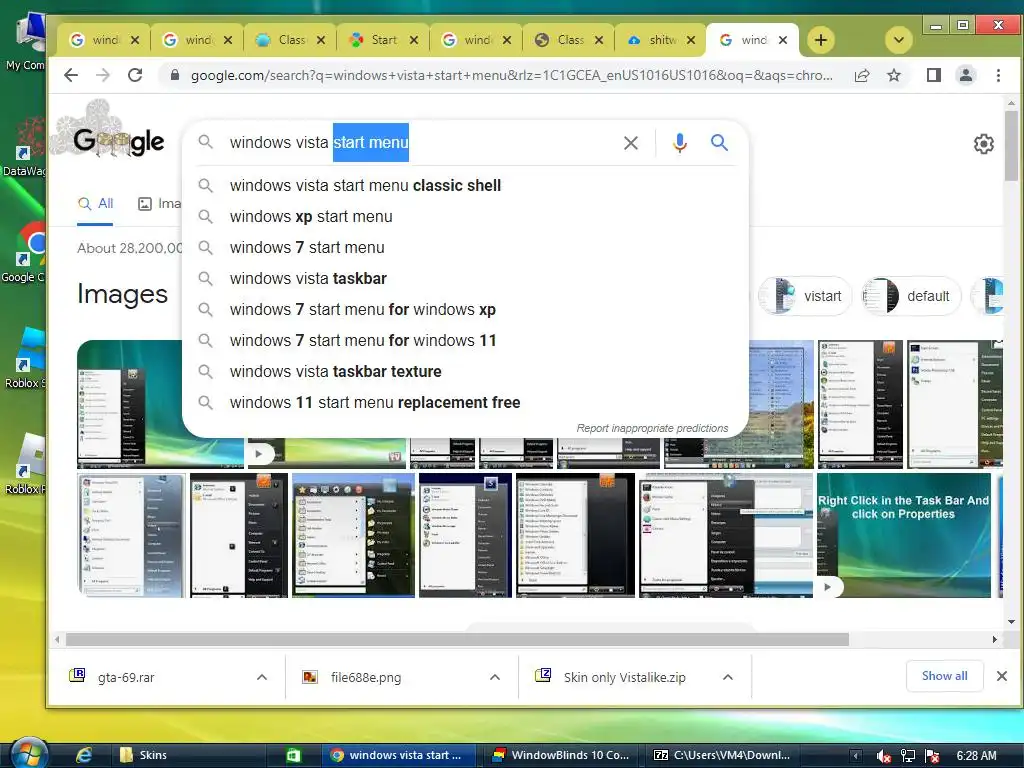Viewport: 1024px width, 768px height.
Task: Open Chrome's three-dot menu
Action: pyautogui.click(x=998, y=75)
